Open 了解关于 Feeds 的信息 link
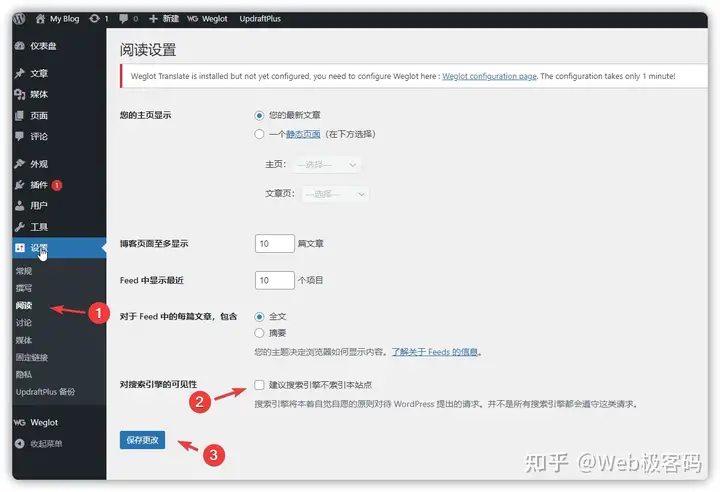Viewport: 720px width, 492px height. pyautogui.click(x=434, y=352)
